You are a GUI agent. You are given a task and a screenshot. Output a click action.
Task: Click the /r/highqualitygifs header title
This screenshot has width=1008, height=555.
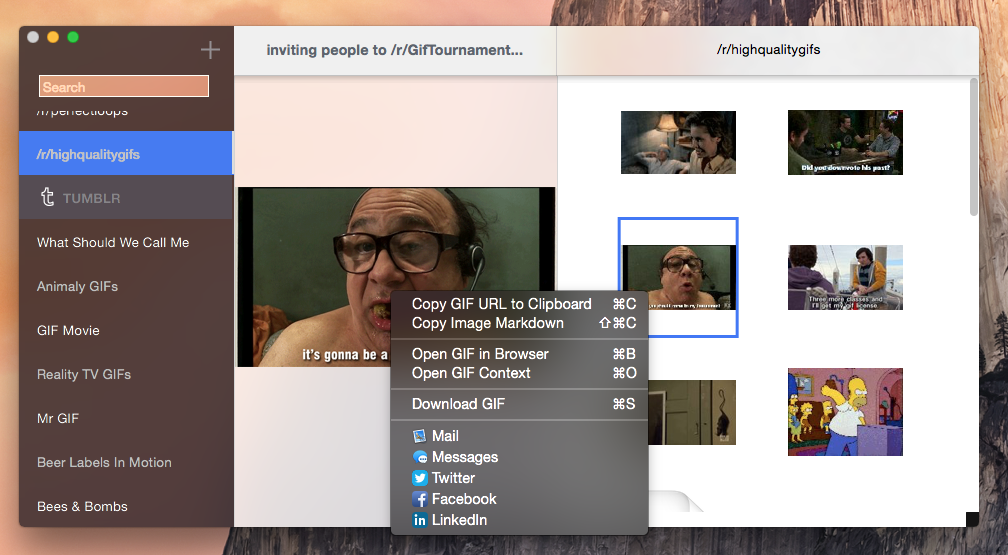pyautogui.click(x=768, y=50)
